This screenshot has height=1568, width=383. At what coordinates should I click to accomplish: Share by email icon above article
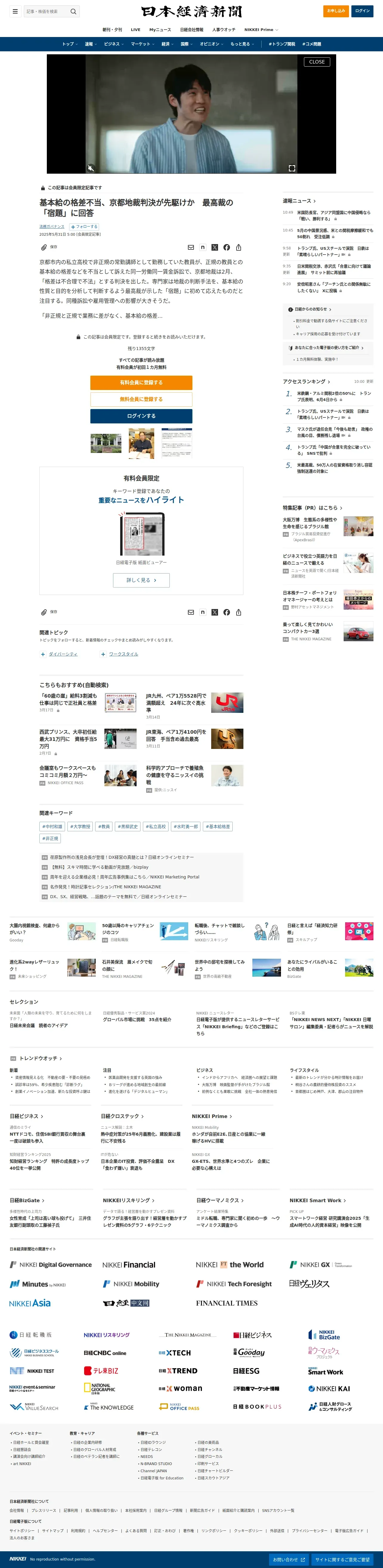[191, 247]
